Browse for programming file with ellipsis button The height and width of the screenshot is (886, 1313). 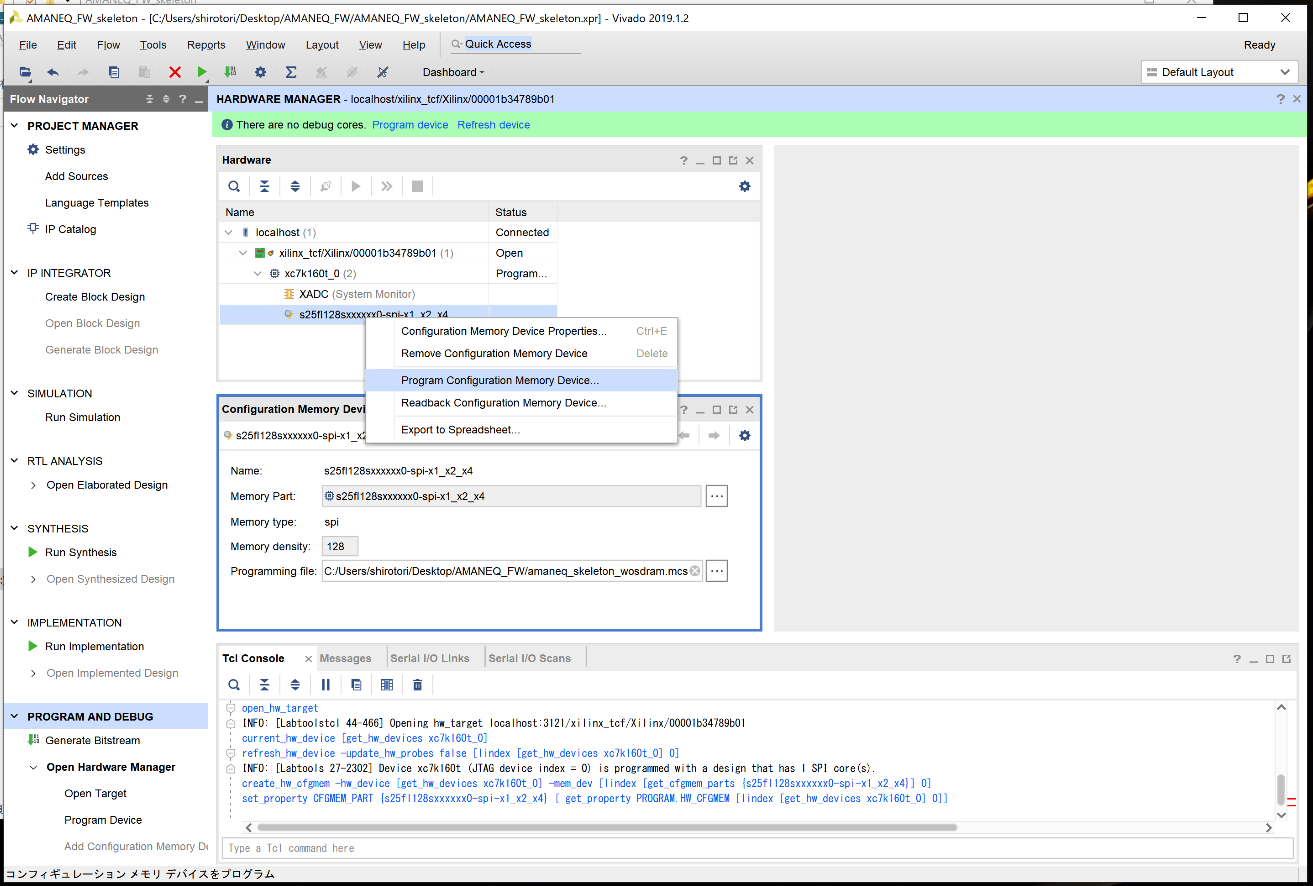coord(716,571)
